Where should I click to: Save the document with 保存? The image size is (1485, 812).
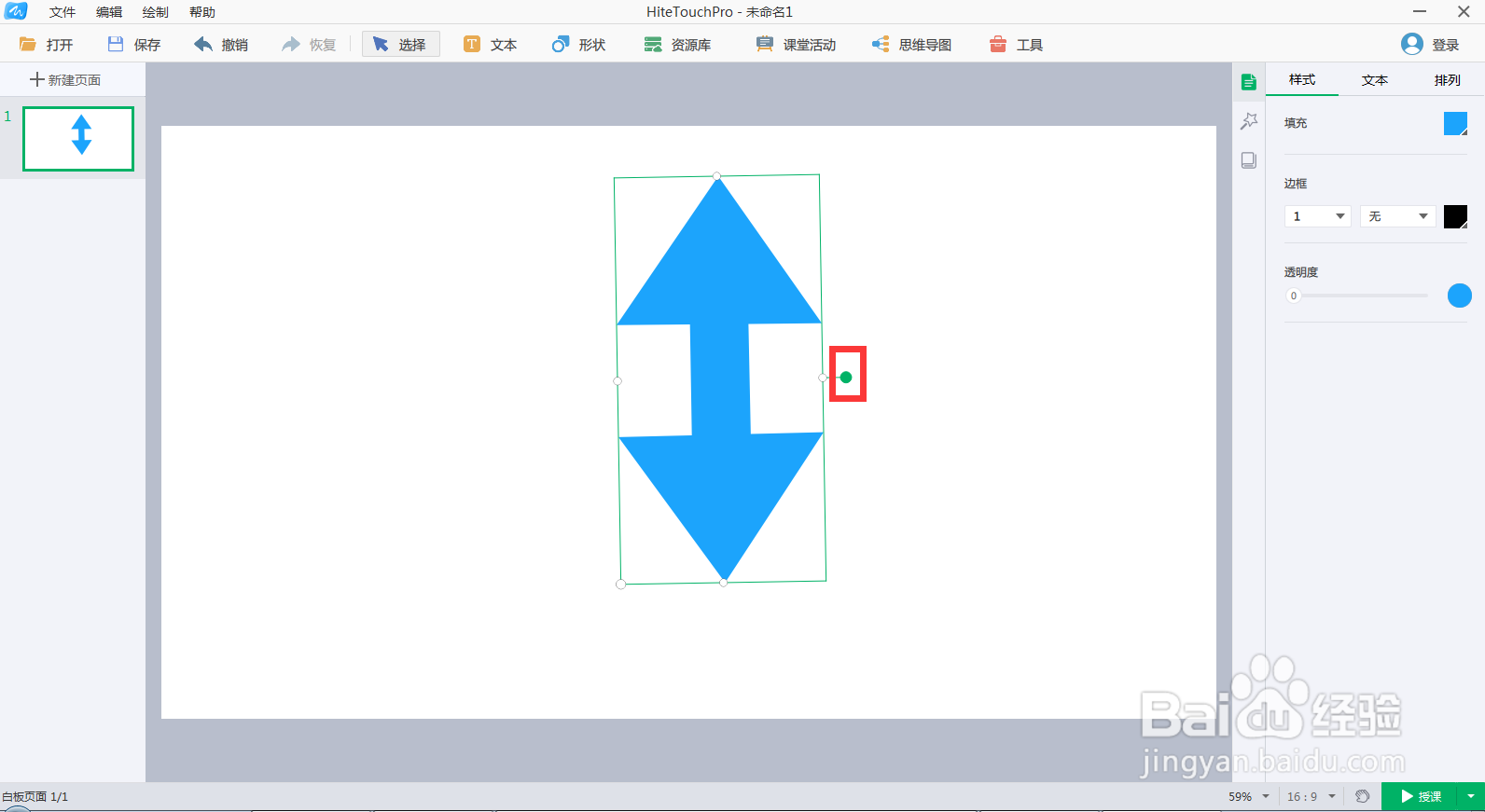tap(133, 45)
